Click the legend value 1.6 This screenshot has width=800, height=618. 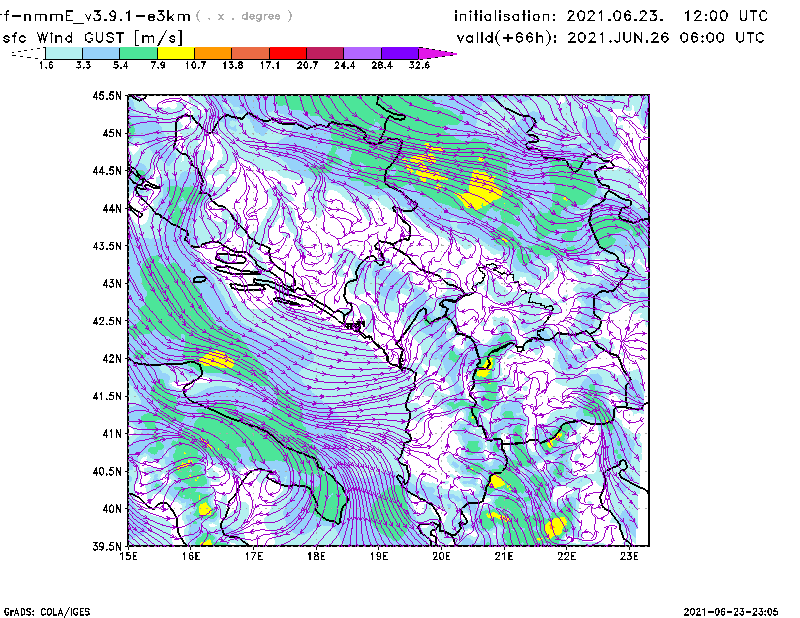[46, 65]
